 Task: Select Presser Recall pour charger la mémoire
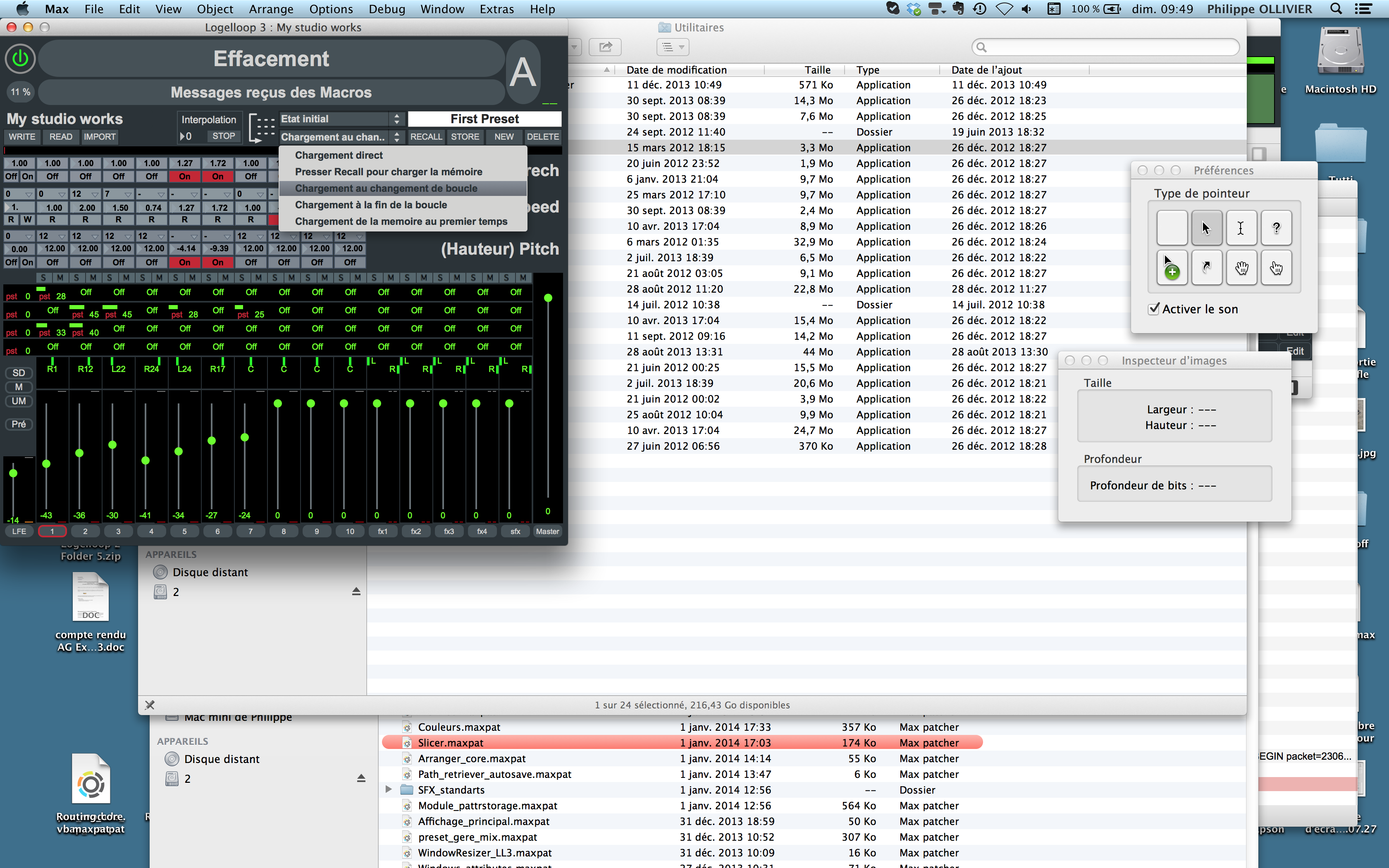point(402,172)
